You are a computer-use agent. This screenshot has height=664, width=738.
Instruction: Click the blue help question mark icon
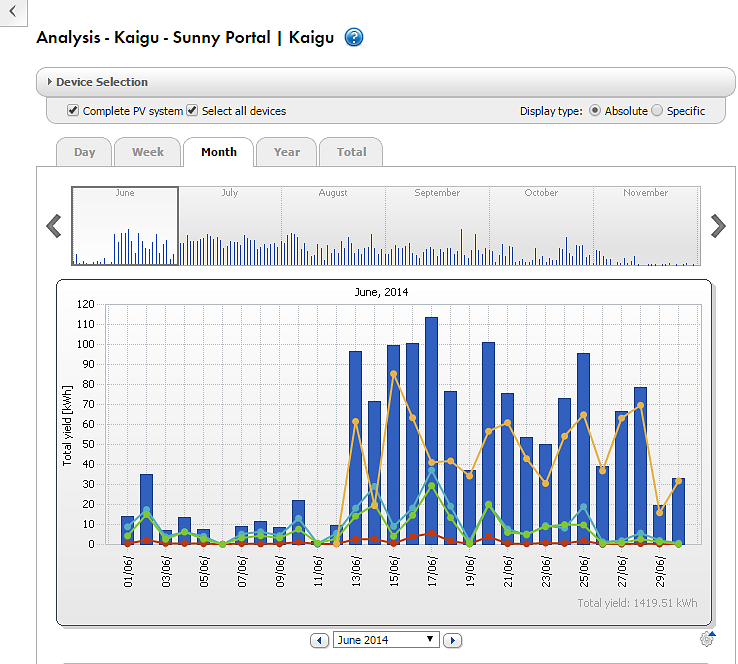[354, 38]
